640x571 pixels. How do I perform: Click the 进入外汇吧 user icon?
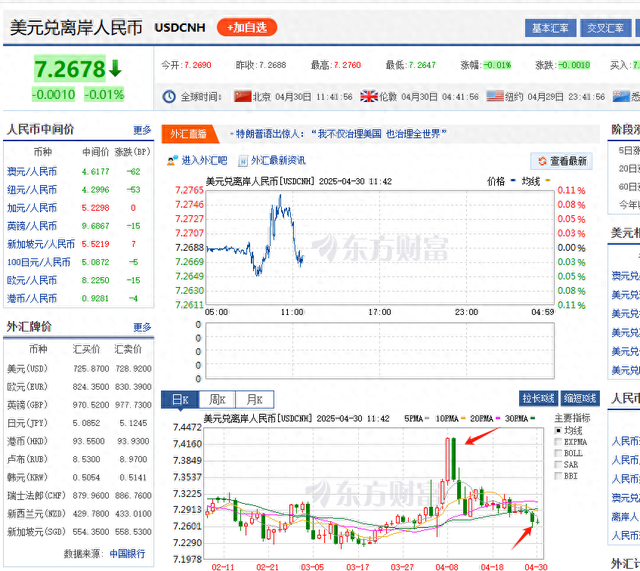(x=172, y=160)
